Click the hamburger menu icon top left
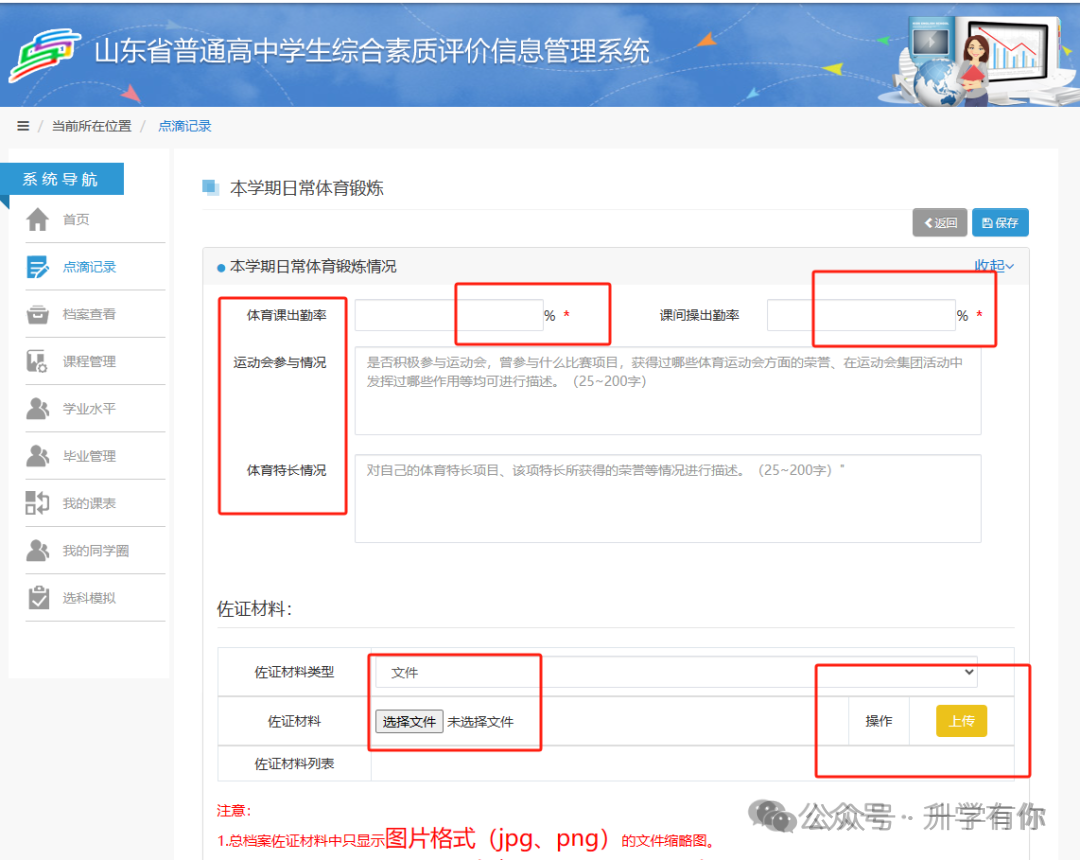The width and height of the screenshot is (1080, 860). click(23, 126)
